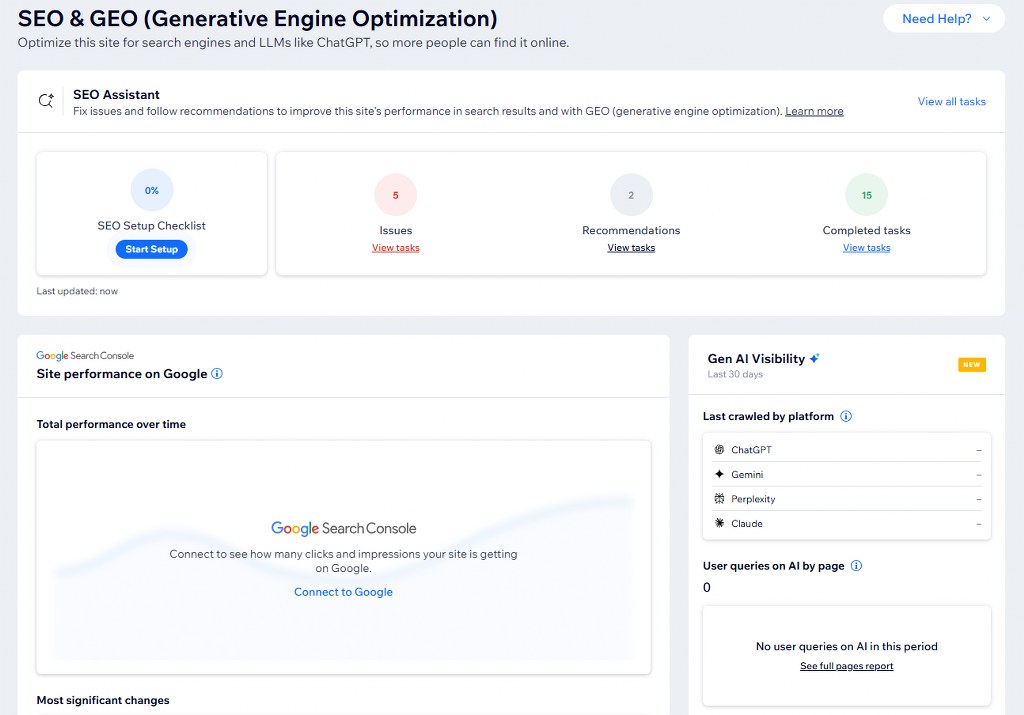This screenshot has width=1024, height=715.
Task: Click info icon beside User queries on AI
Action: click(856, 566)
